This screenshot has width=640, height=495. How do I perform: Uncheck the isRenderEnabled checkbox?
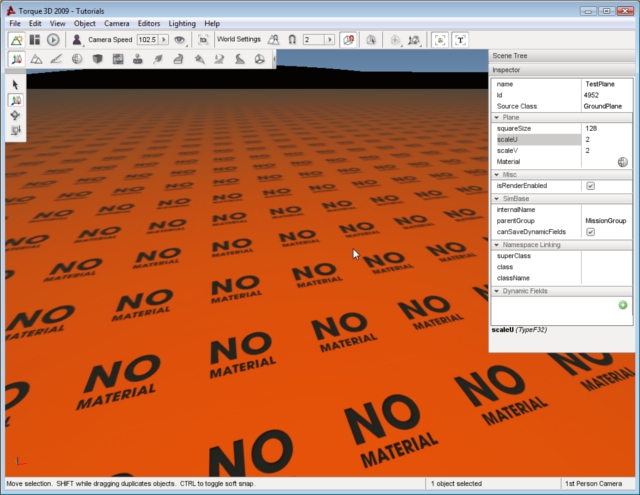(x=590, y=186)
